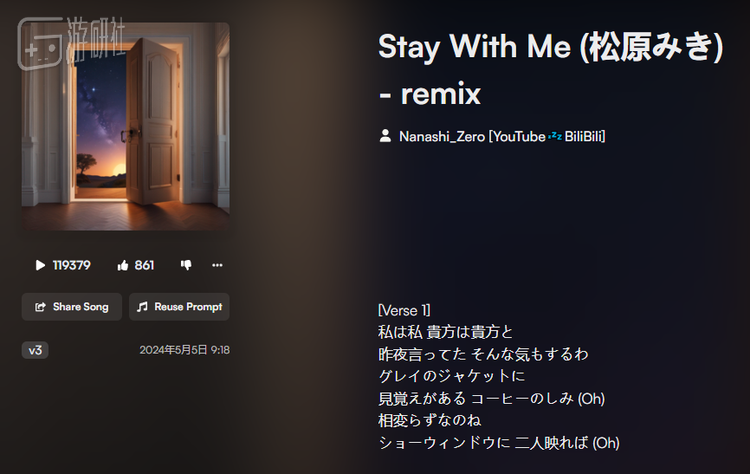Click the user avatar icon beside the artist name
The image size is (750, 474).
385,136
